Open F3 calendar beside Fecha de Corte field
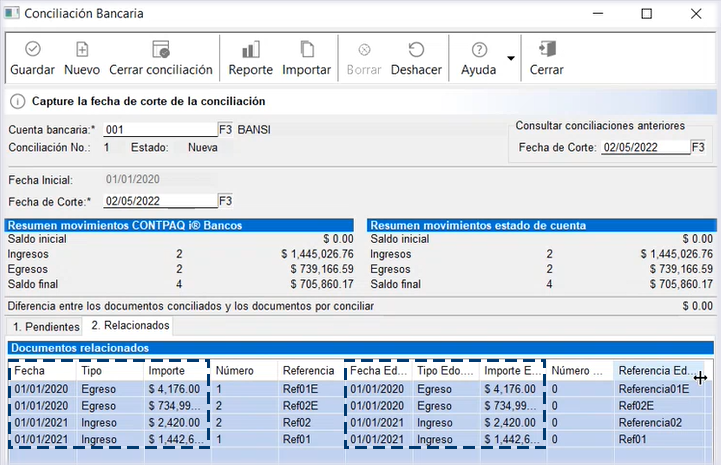Viewport: 721px width, 466px height. coord(225,201)
